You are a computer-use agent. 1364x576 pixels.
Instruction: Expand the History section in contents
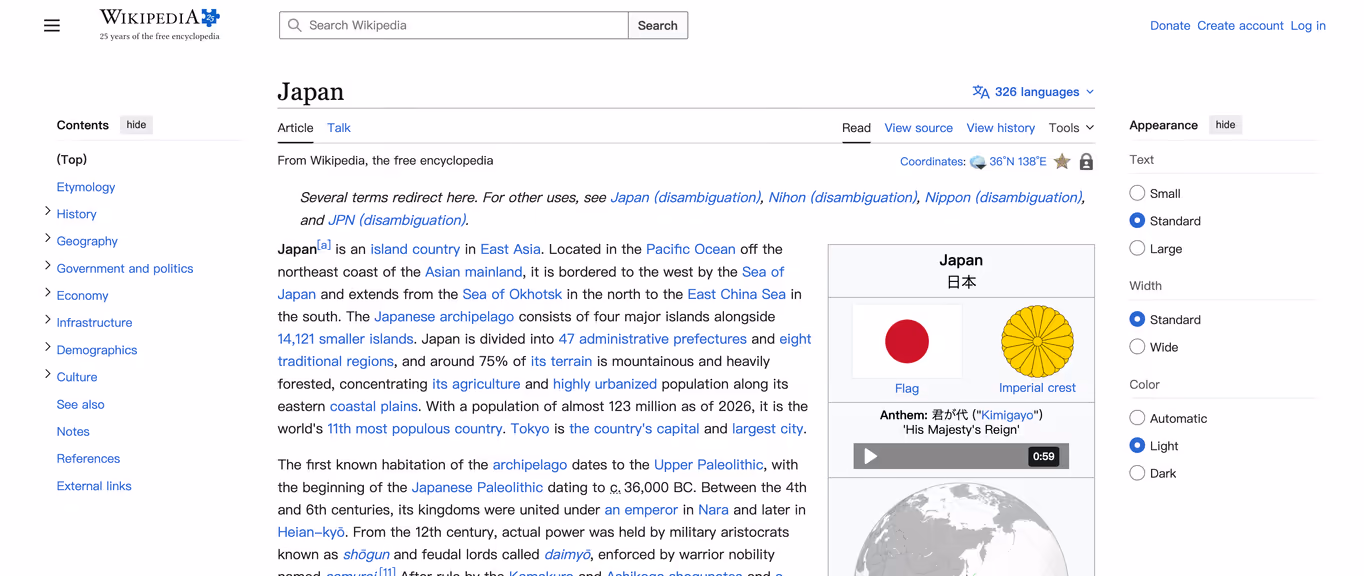(48, 211)
